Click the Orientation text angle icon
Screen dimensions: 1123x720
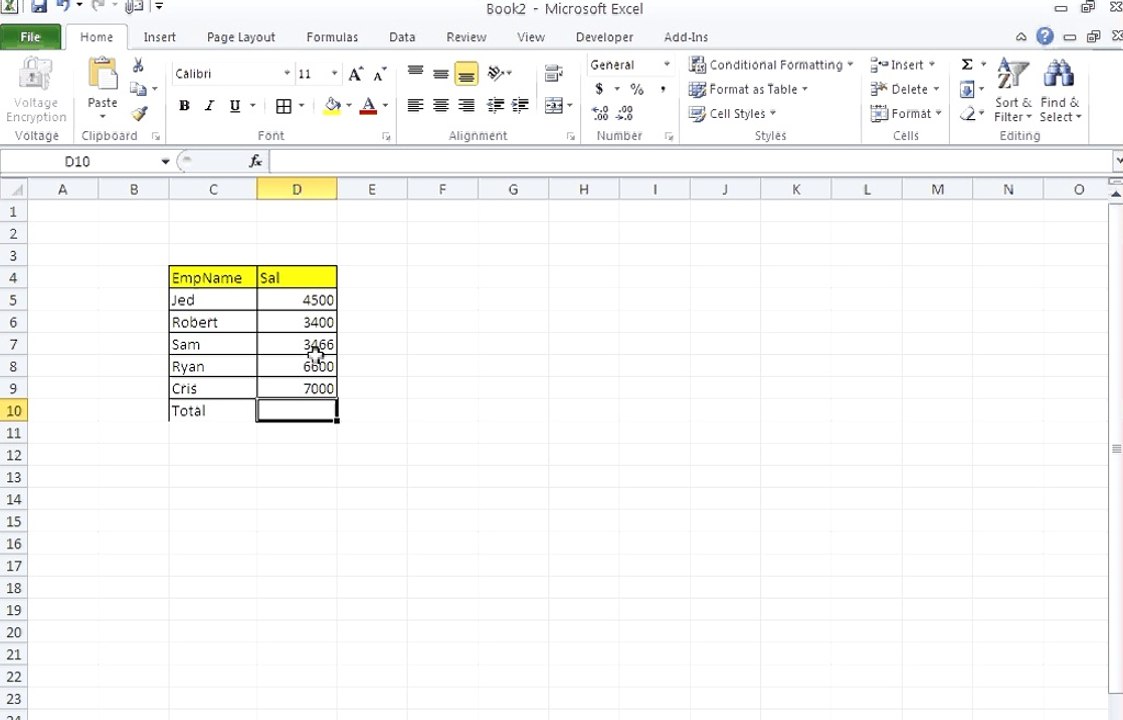(x=496, y=72)
